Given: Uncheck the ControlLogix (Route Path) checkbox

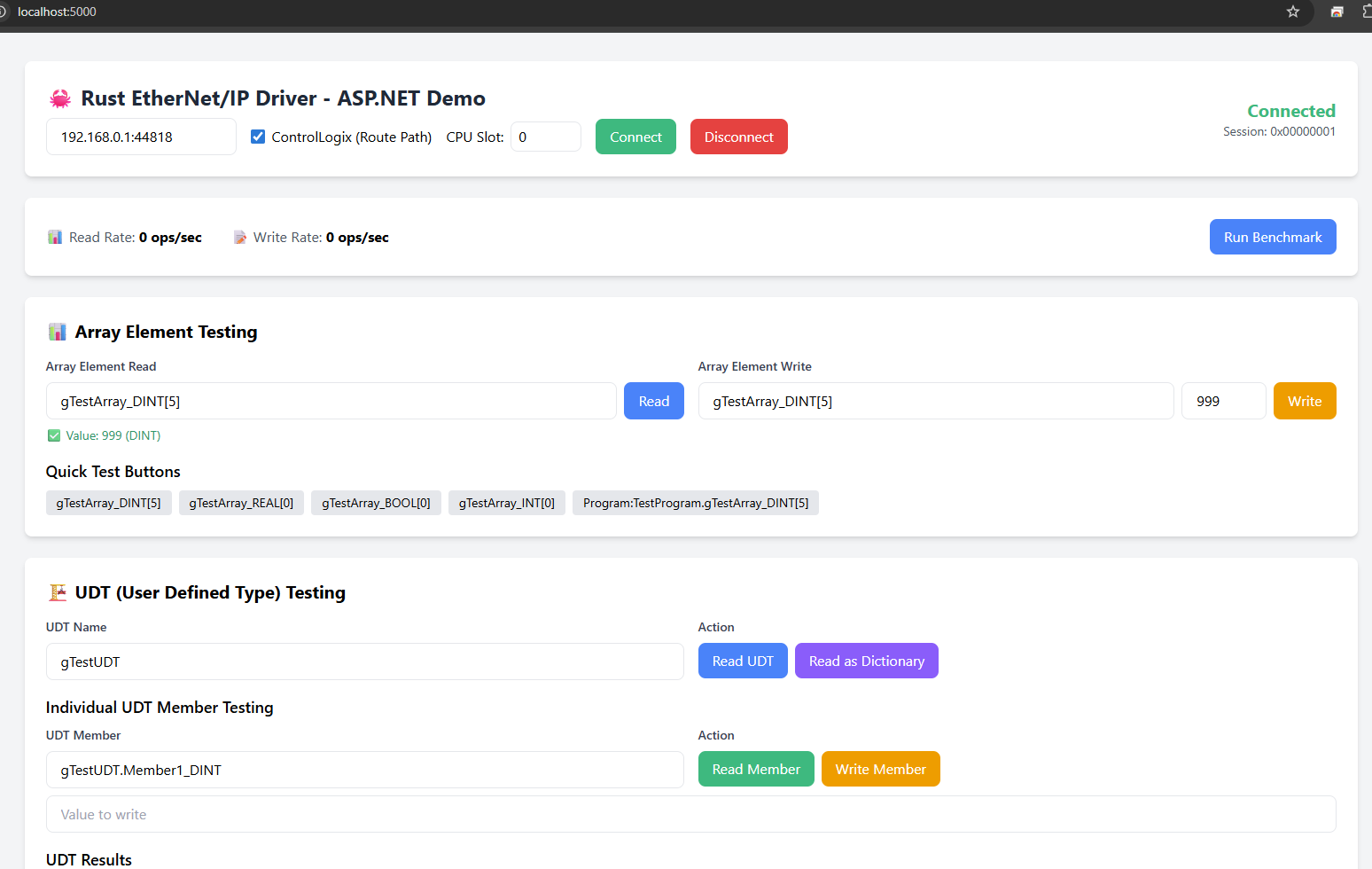Looking at the screenshot, I should (x=257, y=136).
